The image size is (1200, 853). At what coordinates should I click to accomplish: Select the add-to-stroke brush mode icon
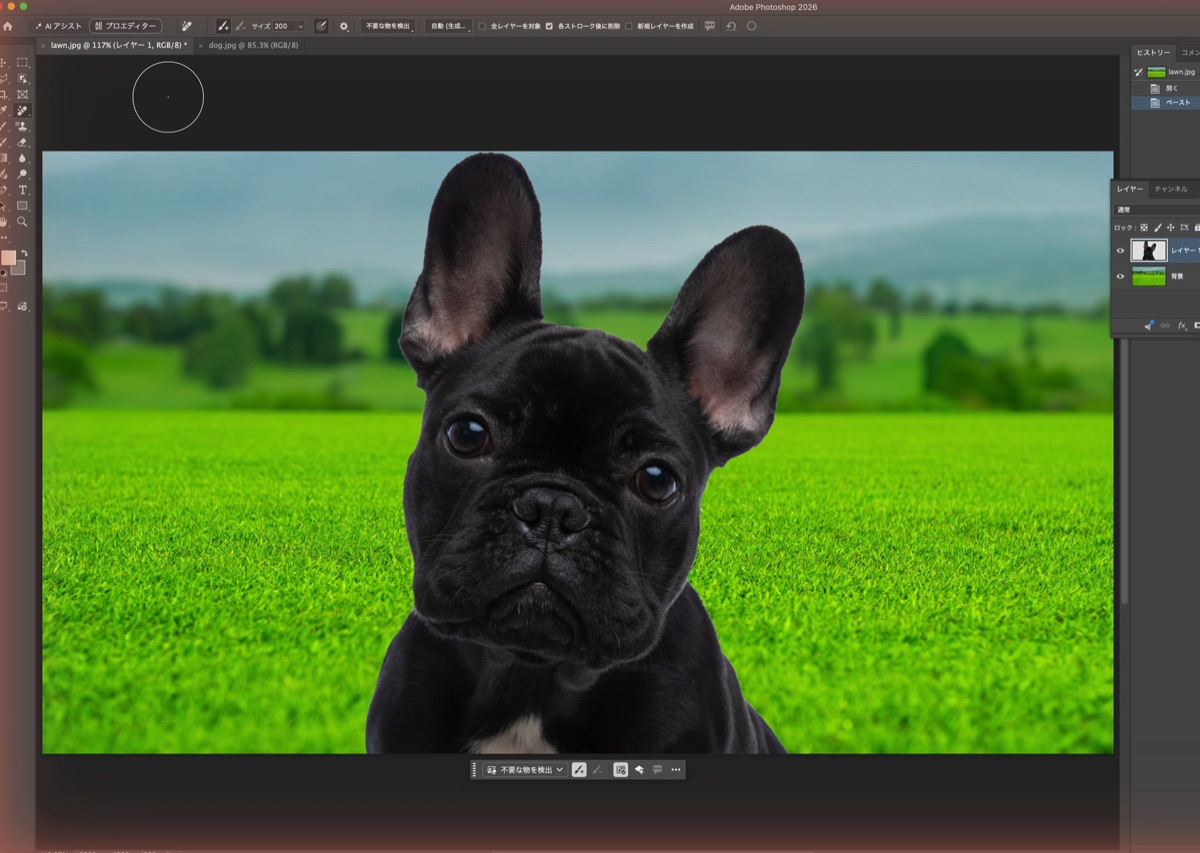click(223, 26)
